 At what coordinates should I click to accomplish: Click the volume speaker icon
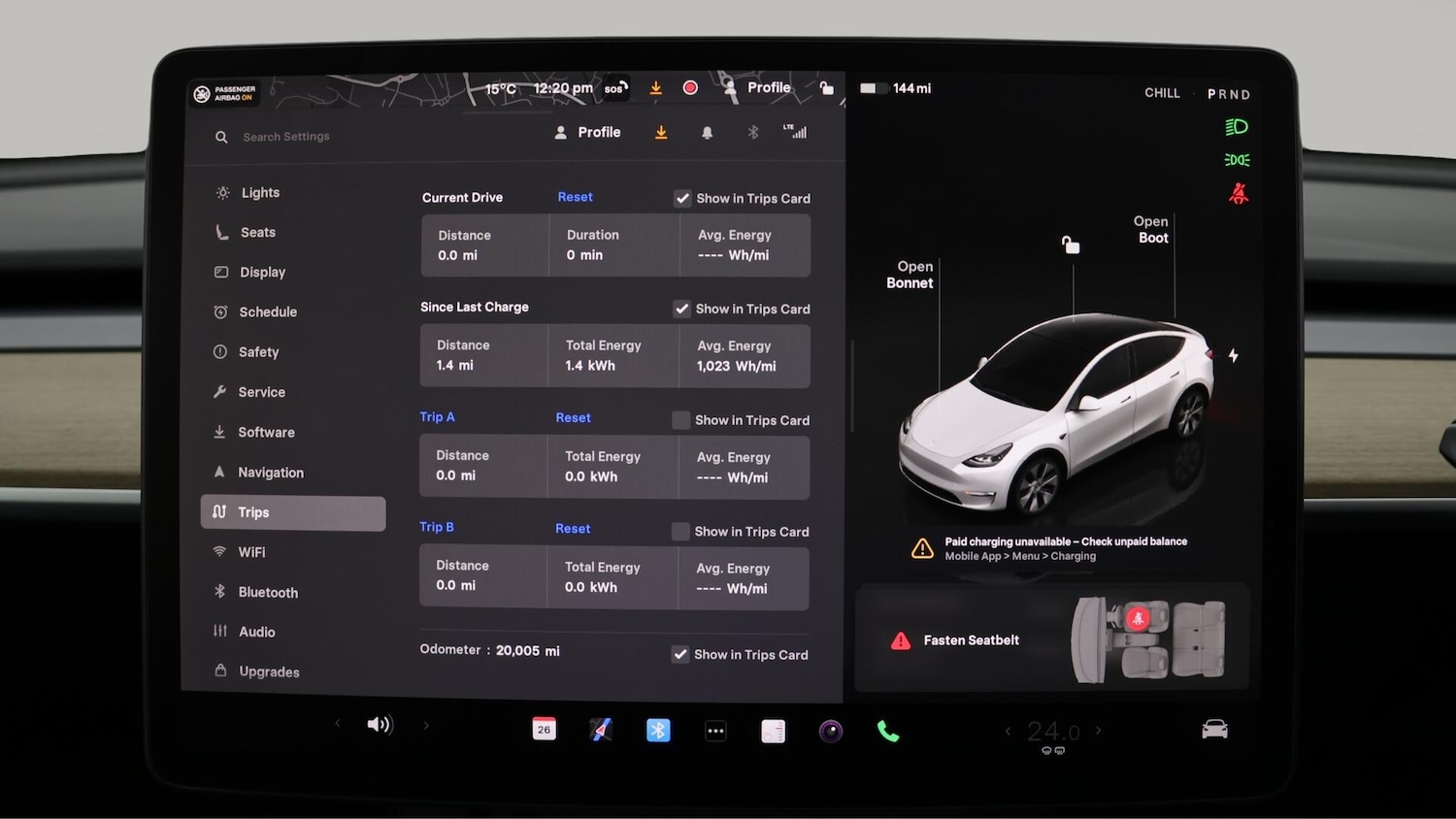[379, 725]
